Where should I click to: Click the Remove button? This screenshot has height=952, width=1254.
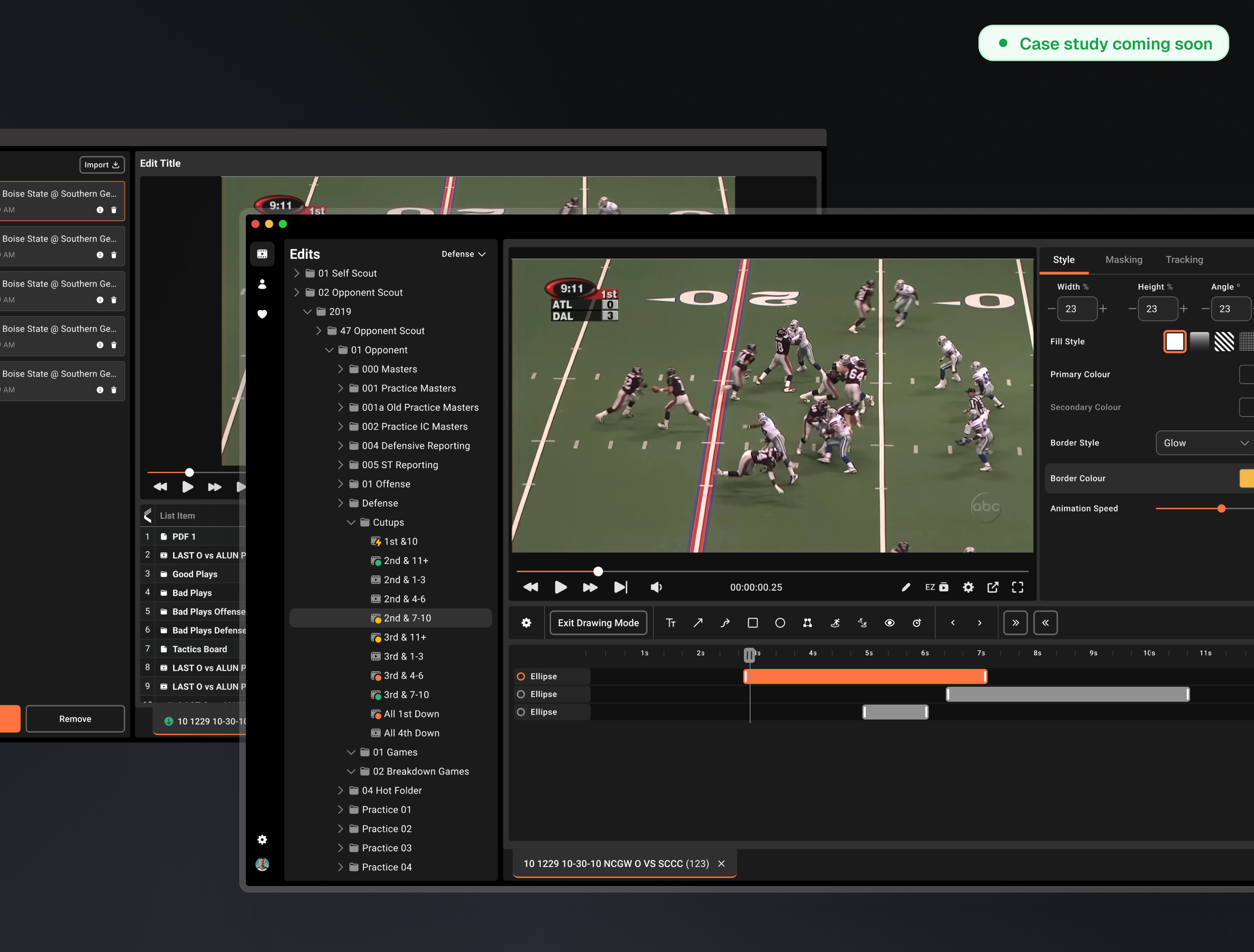(x=75, y=719)
